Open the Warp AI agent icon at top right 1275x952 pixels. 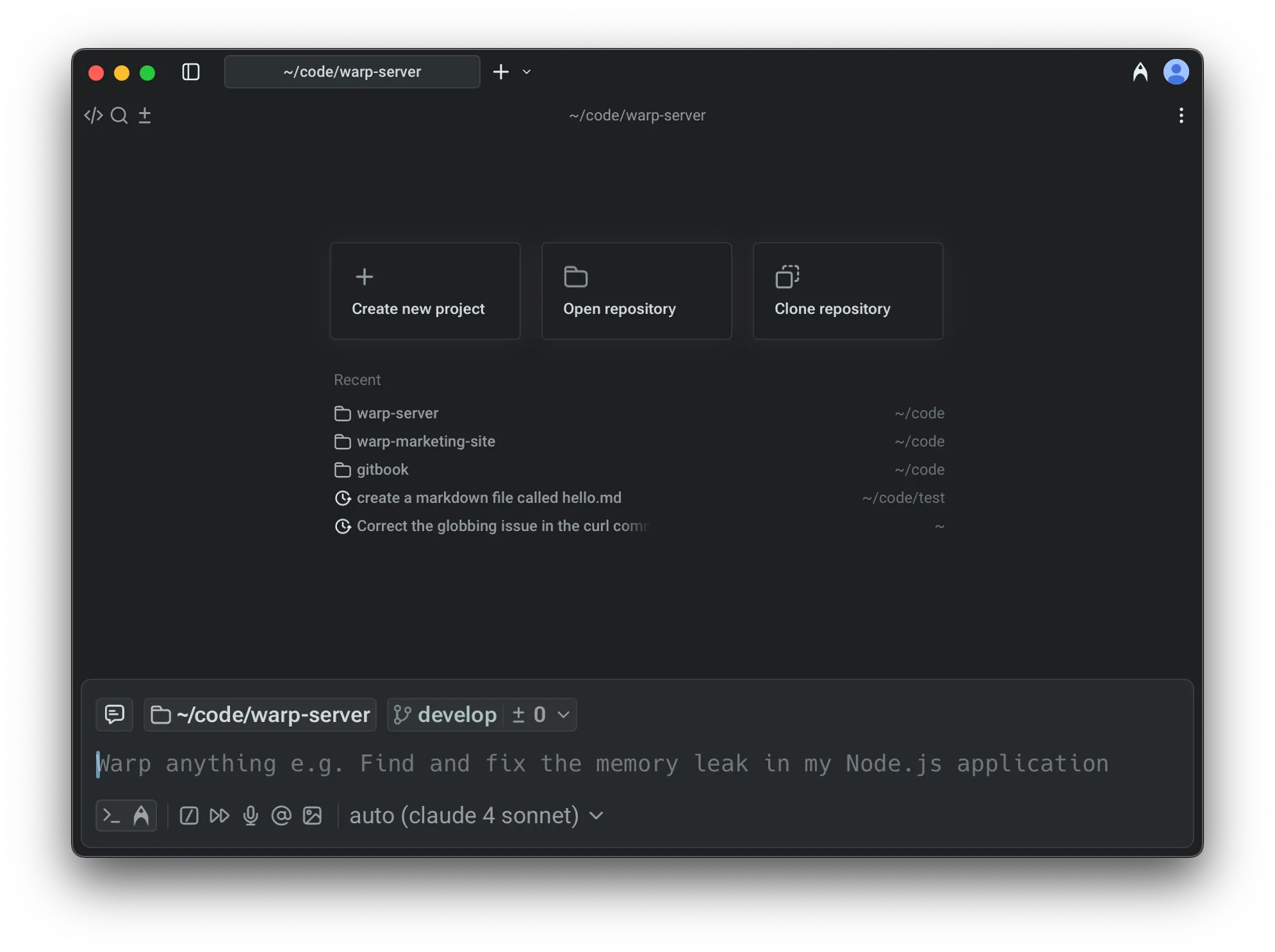(1140, 72)
